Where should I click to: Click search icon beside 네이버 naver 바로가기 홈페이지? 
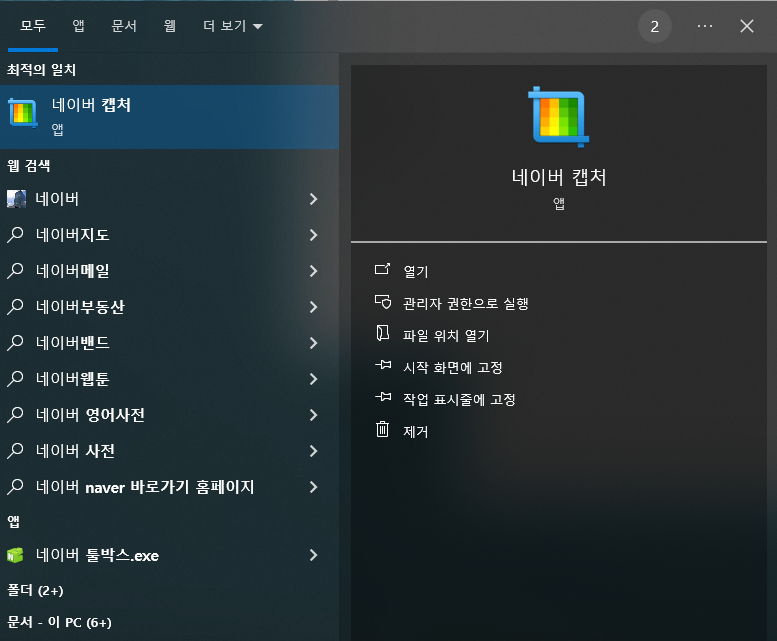coord(15,487)
